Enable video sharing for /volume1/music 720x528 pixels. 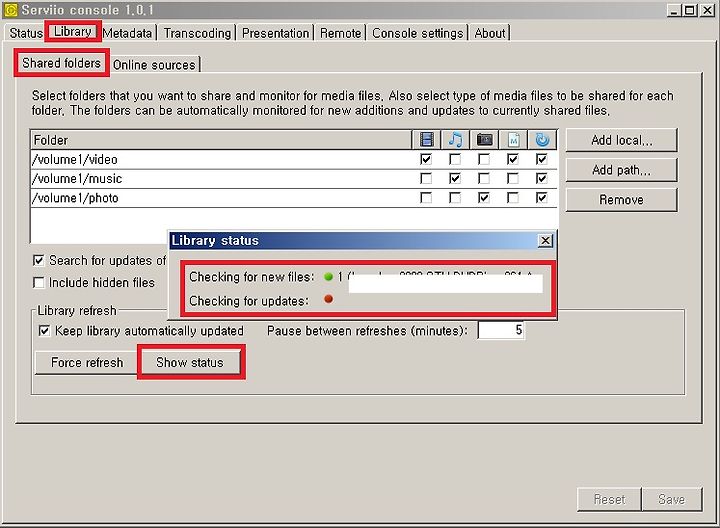click(426, 179)
